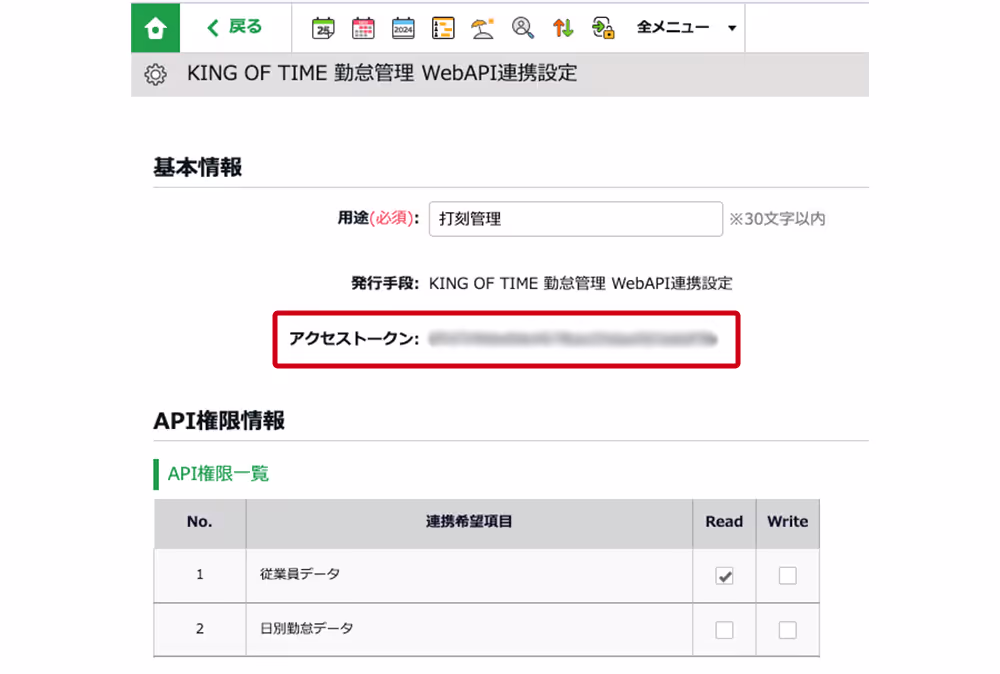Click the 基本情報 section heading
The height and width of the screenshot is (674, 1000).
(x=198, y=167)
